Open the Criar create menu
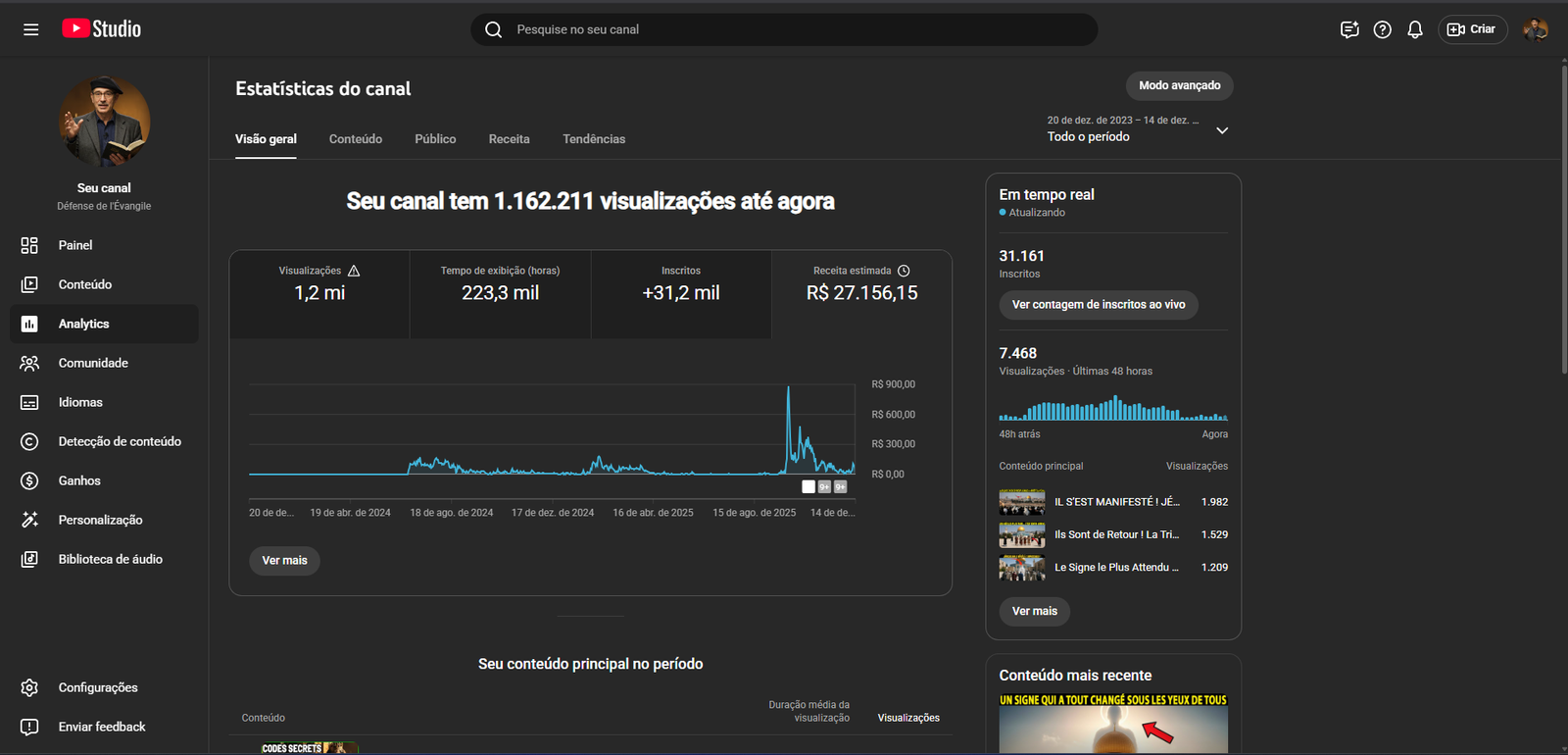 click(x=1472, y=29)
